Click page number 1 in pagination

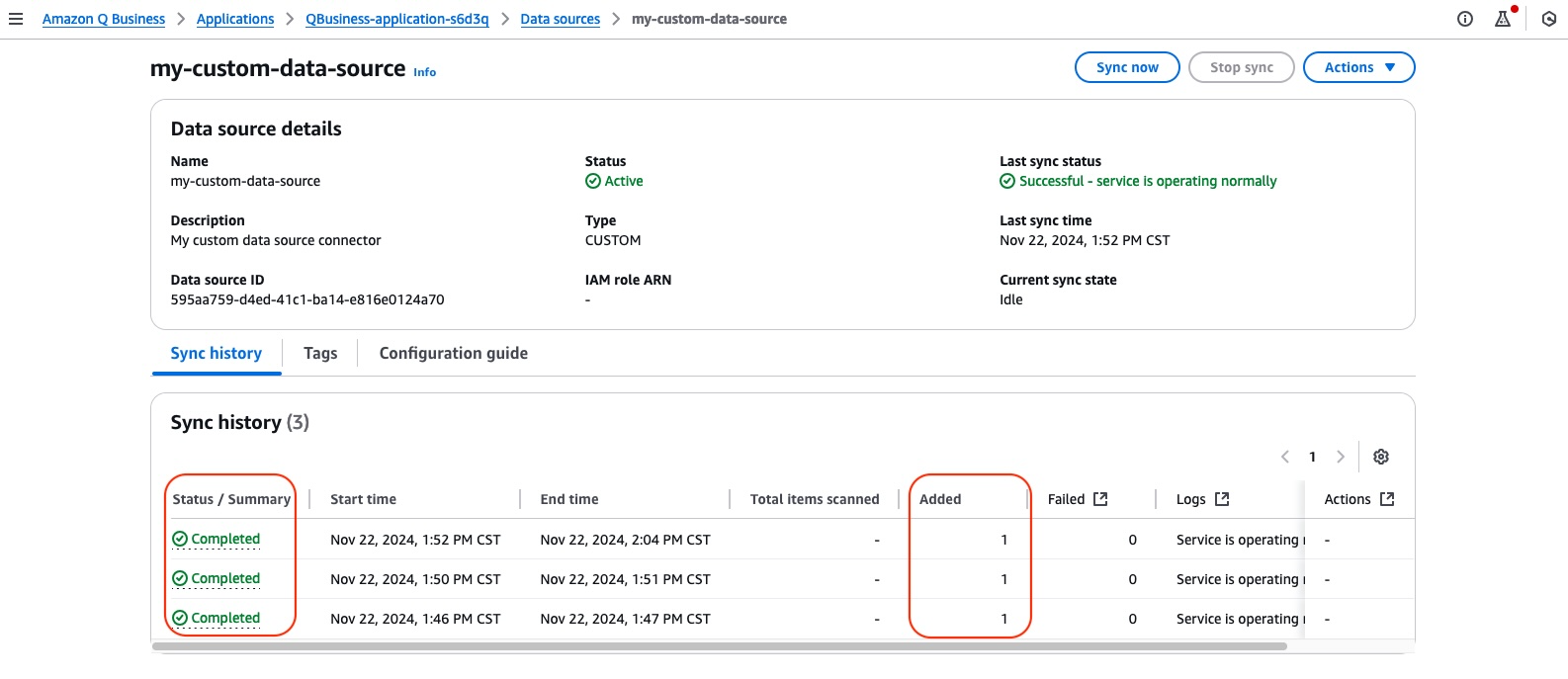tap(1313, 457)
